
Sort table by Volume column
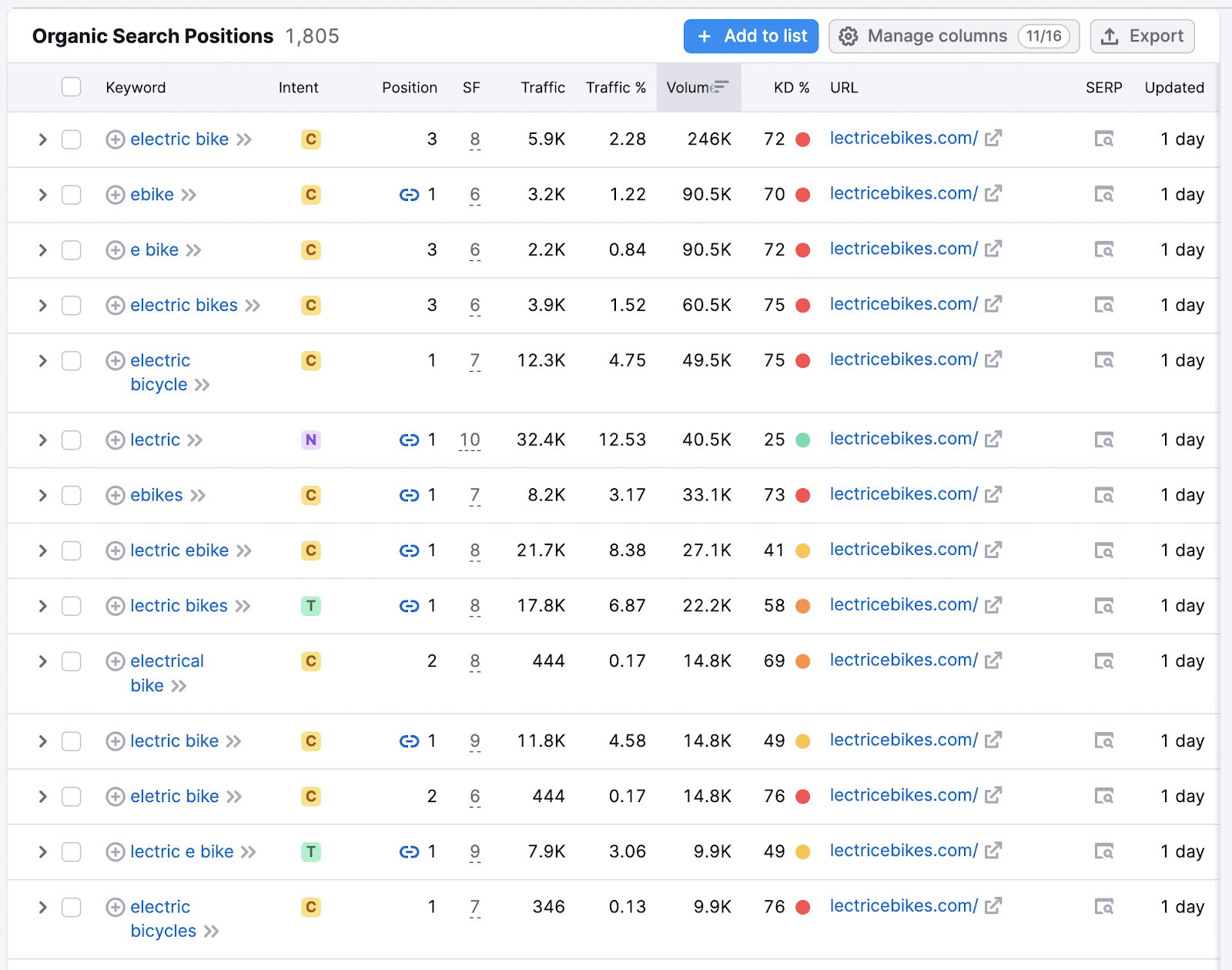click(698, 88)
